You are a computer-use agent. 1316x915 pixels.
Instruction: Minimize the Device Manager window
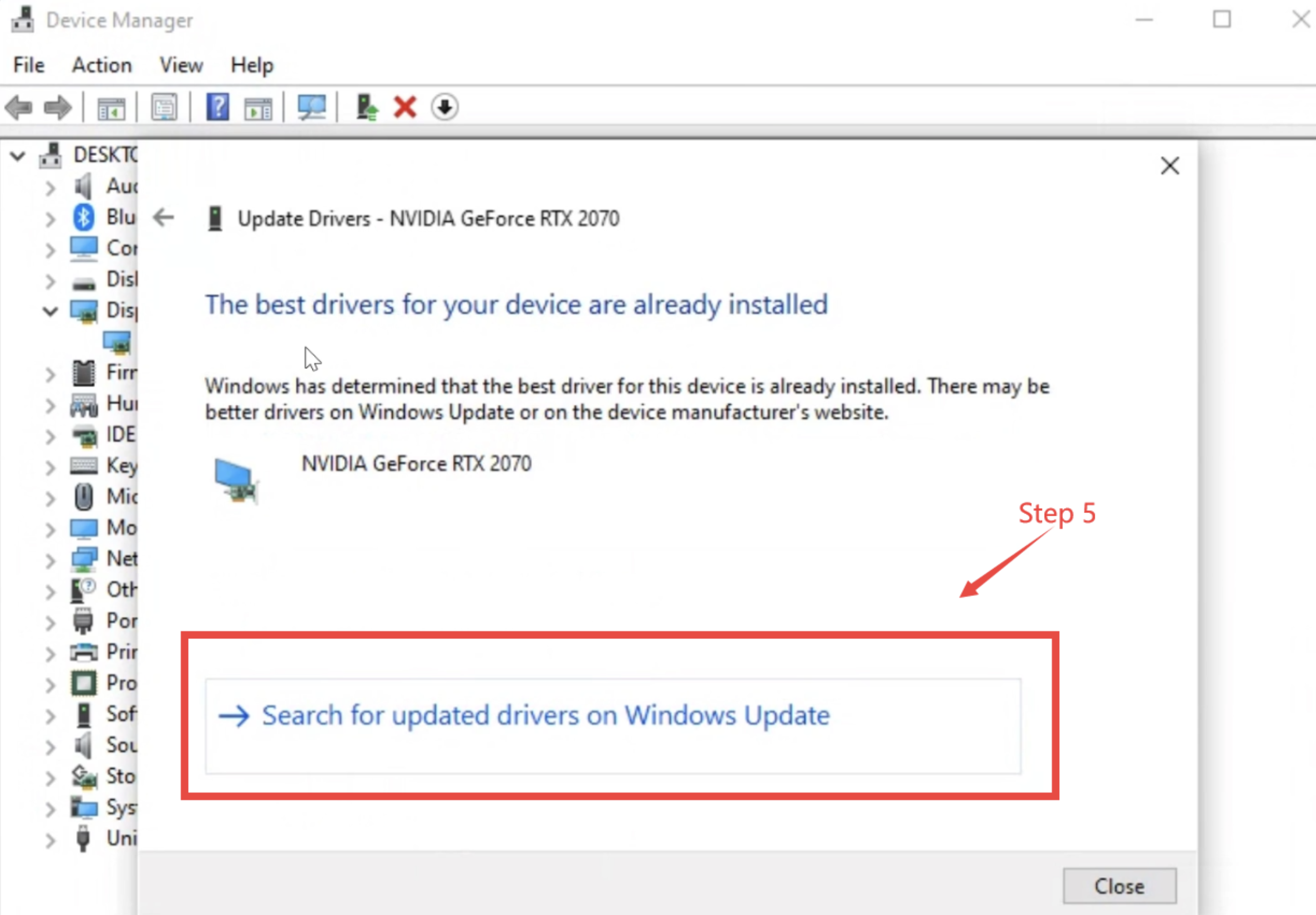(1144, 20)
